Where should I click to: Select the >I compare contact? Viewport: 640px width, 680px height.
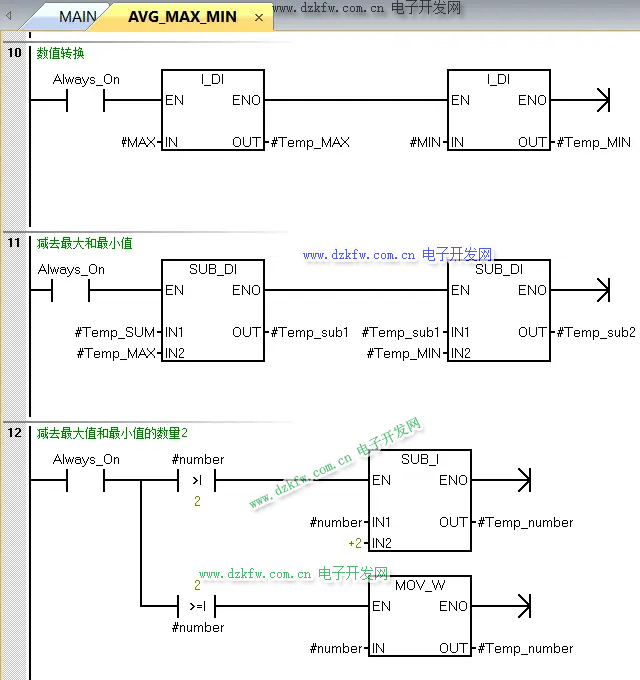(x=197, y=480)
